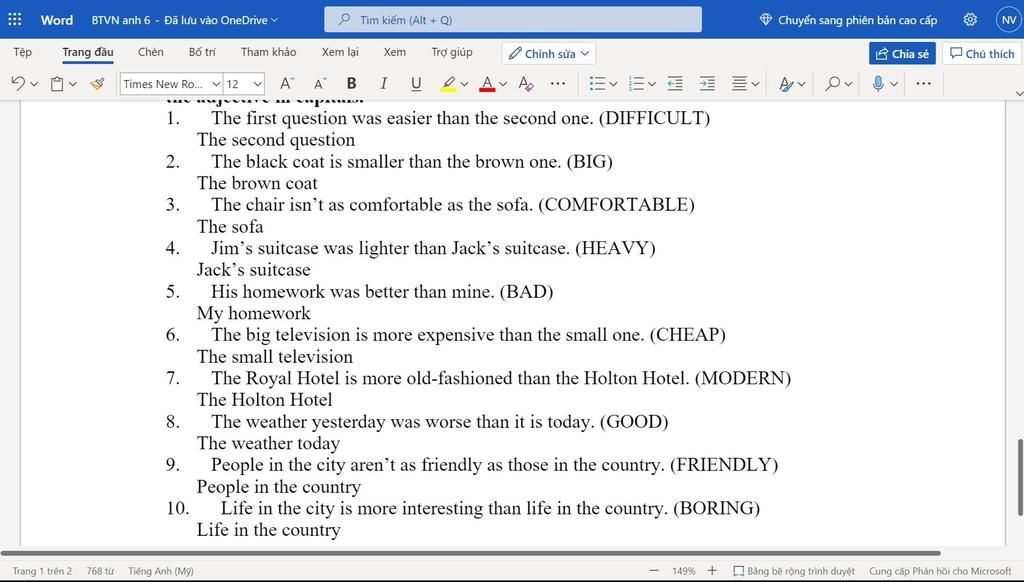Open the Settings gear icon
1024x582 pixels.
[x=970, y=20]
